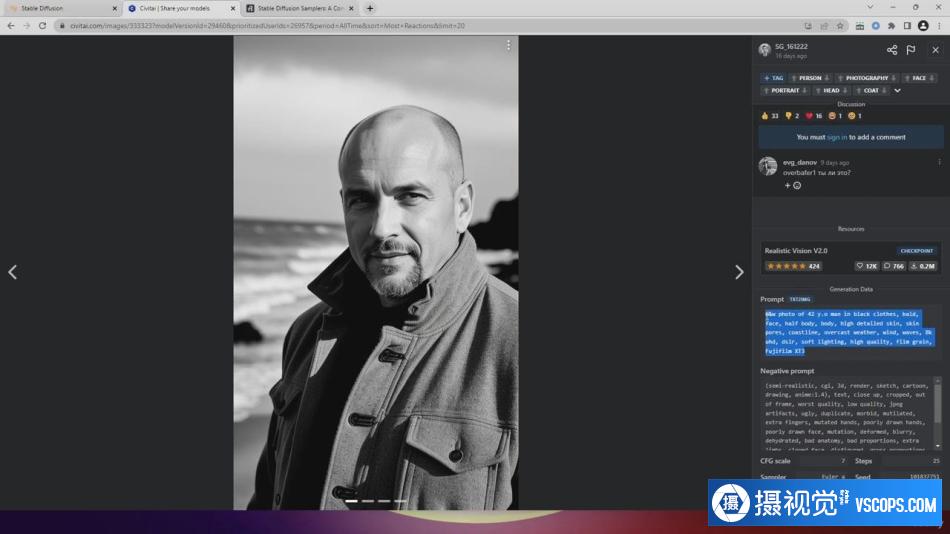Upvote the PORTRAIT tag
The width and height of the screenshot is (950, 534).
(766, 90)
